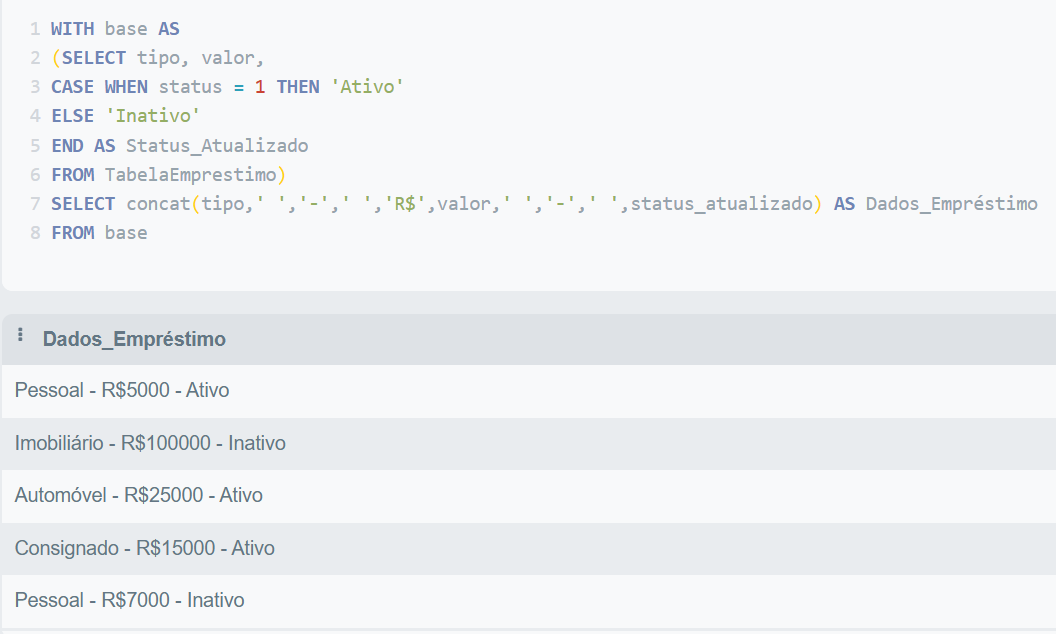Click 'FROM base' on the last line
This screenshot has height=634, width=1056.
pyautogui.click(x=99, y=233)
